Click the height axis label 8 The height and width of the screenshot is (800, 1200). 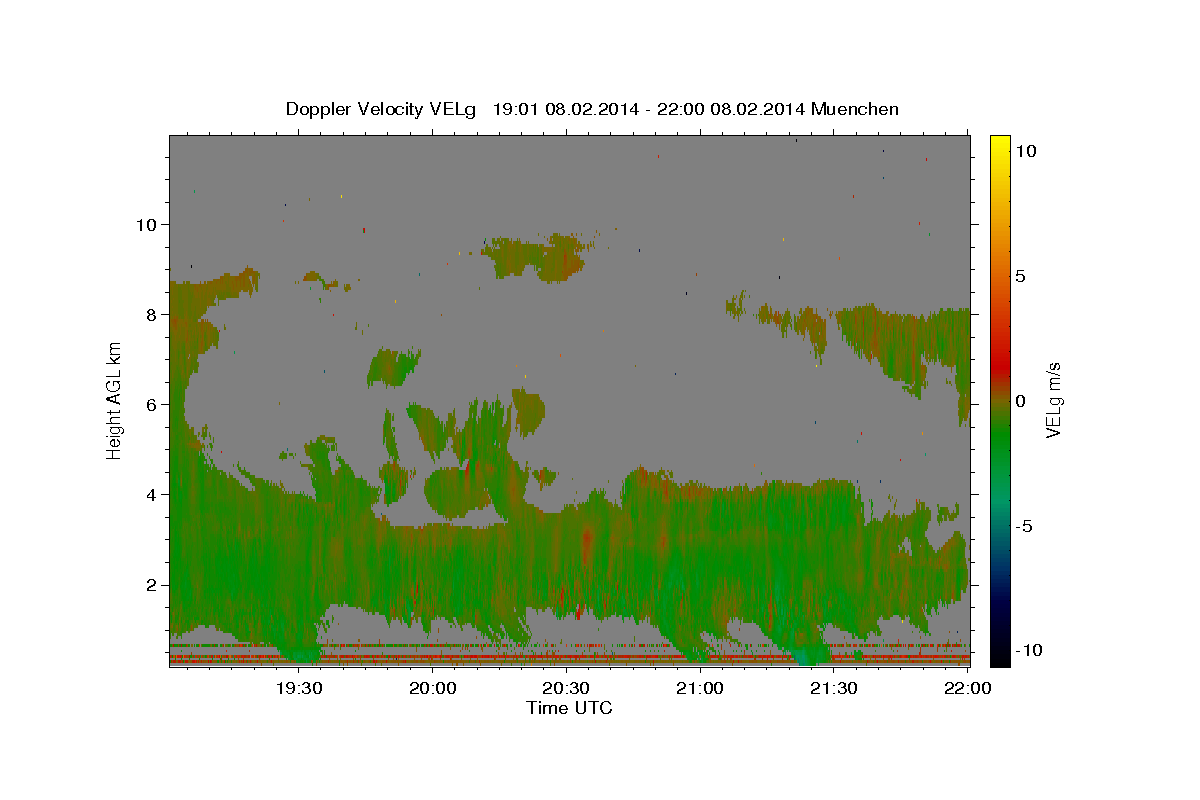152,314
